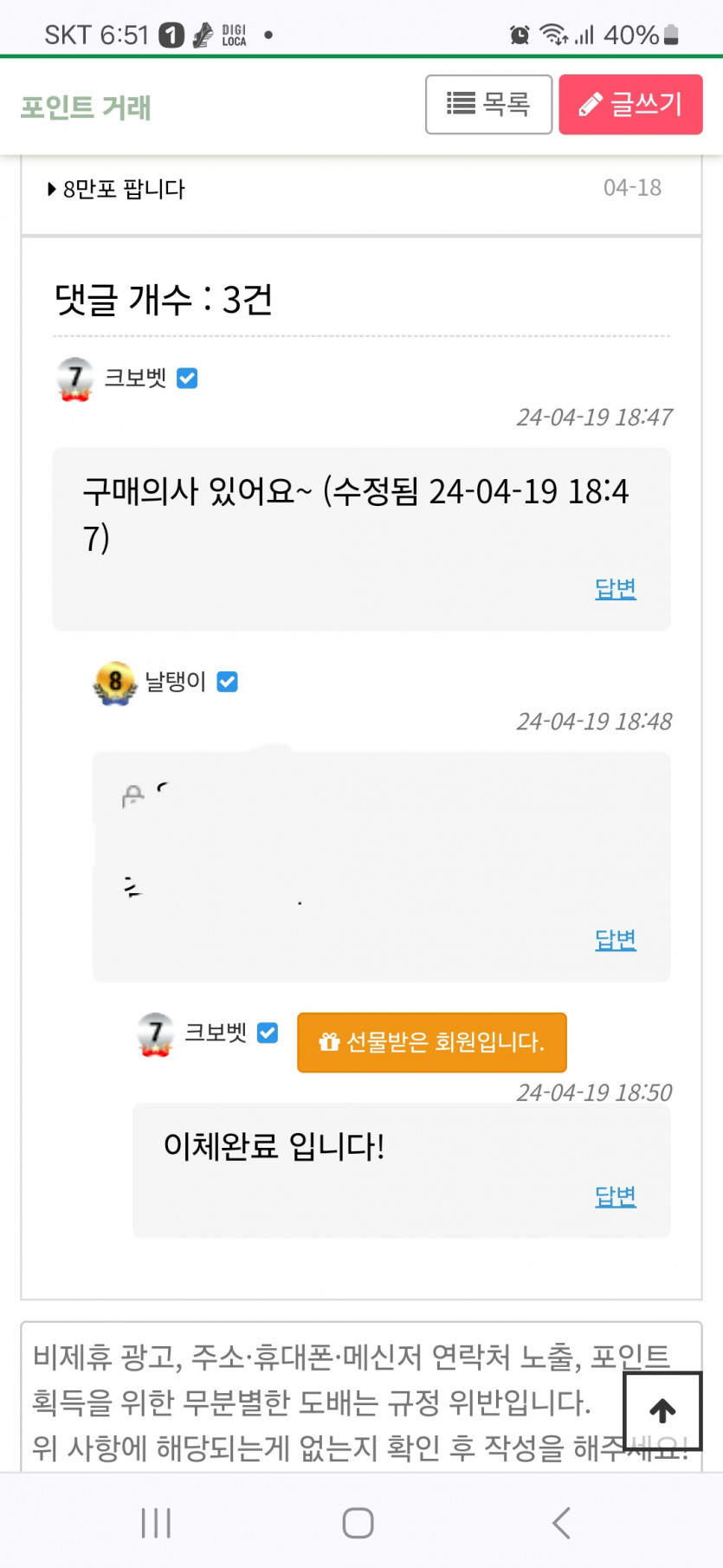This screenshot has height=1568, width=723.
Task: Tap 답변 under the 이체완료 입니다 comment
Action: (x=615, y=1195)
